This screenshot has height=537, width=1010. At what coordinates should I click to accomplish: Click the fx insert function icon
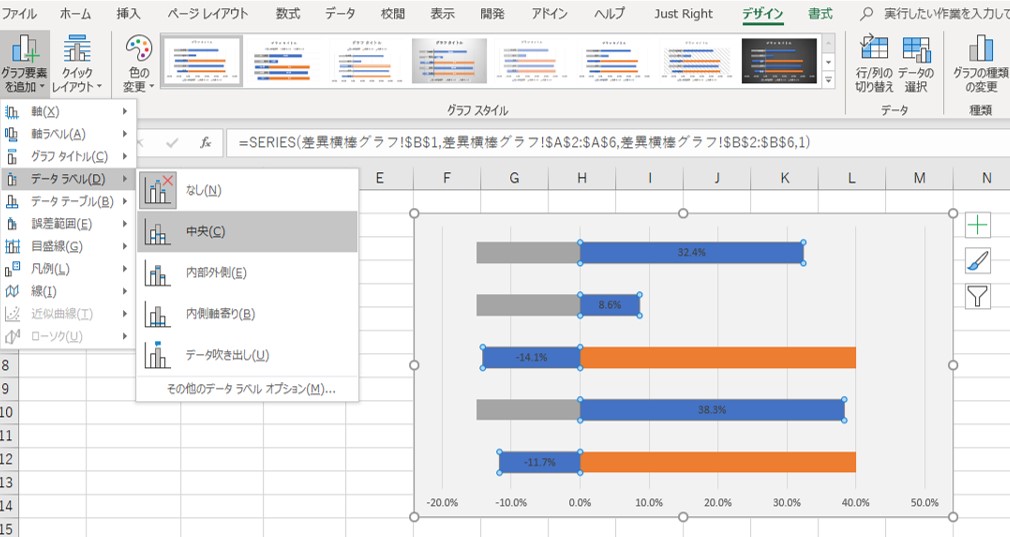[205, 142]
